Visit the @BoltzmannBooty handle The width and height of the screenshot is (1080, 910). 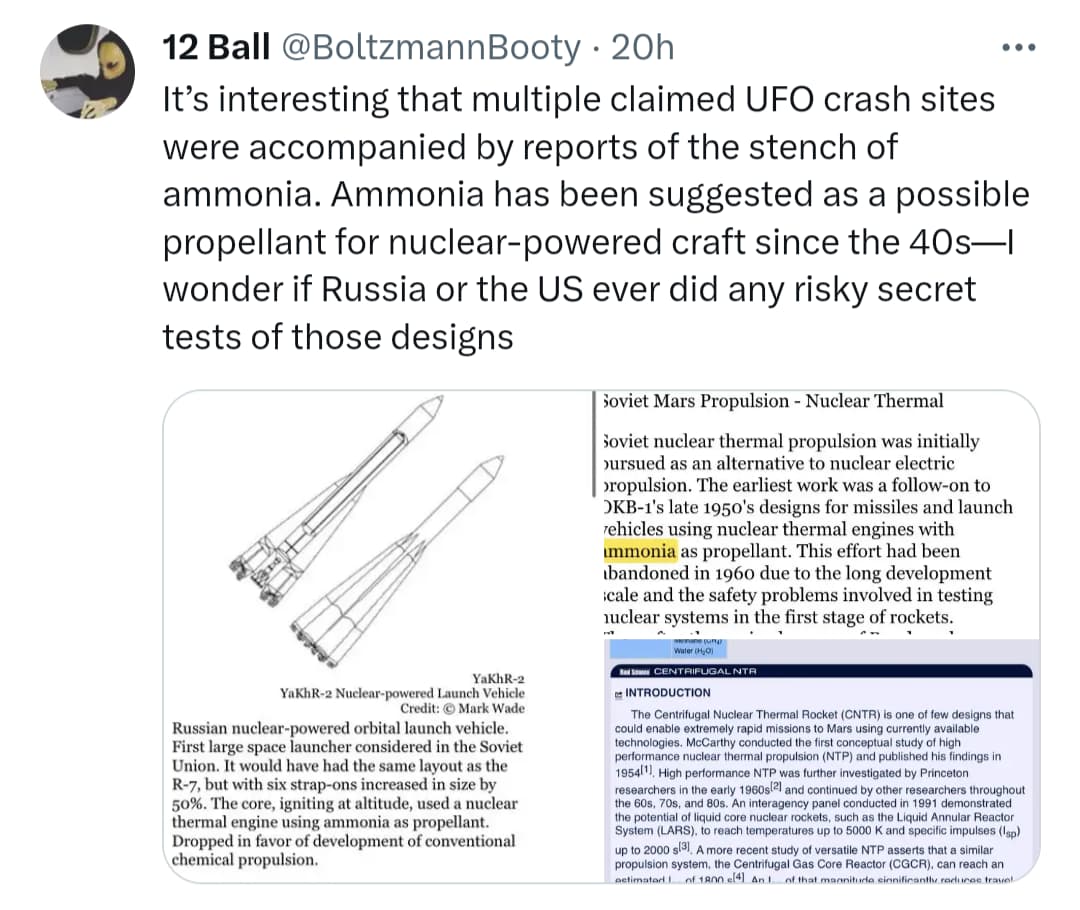tap(431, 47)
